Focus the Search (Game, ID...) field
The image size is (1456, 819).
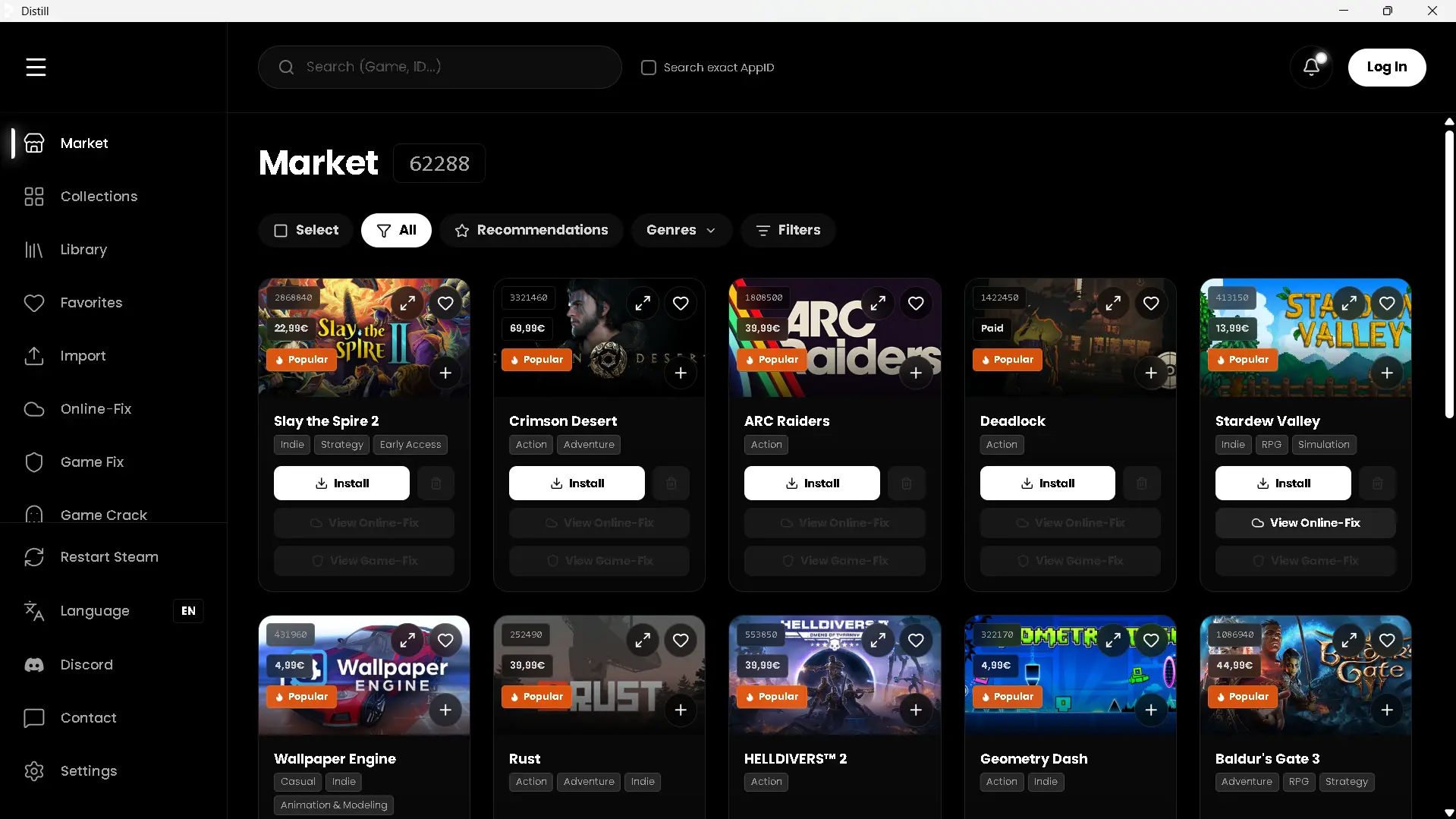coord(440,67)
